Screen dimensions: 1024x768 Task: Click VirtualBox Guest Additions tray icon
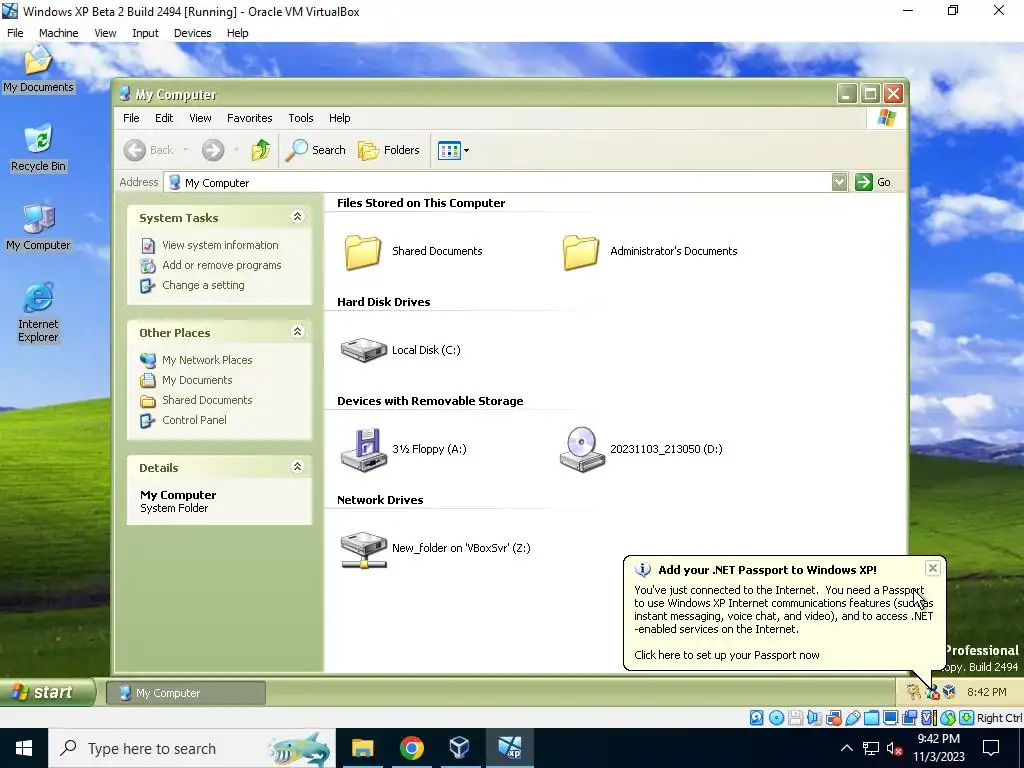pyautogui.click(x=950, y=692)
